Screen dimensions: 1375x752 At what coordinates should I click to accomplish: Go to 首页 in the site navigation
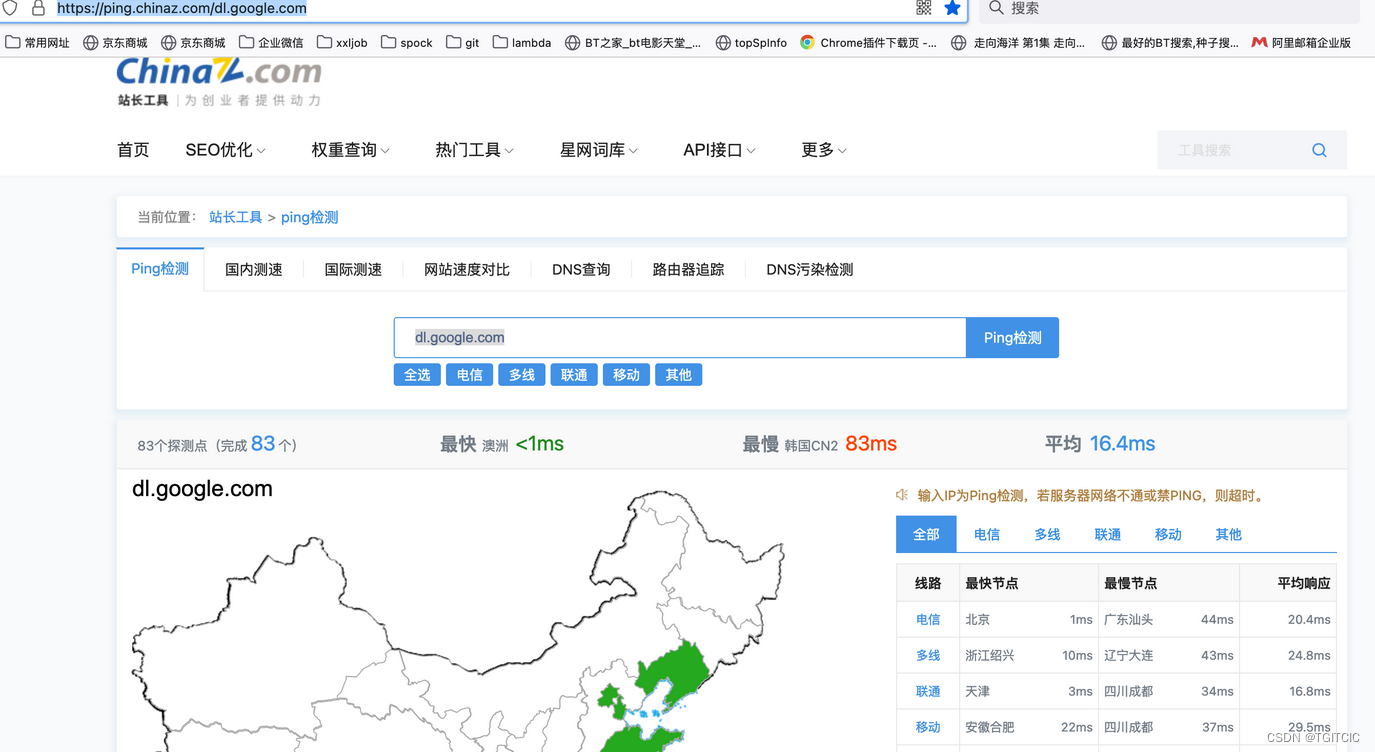(x=133, y=150)
